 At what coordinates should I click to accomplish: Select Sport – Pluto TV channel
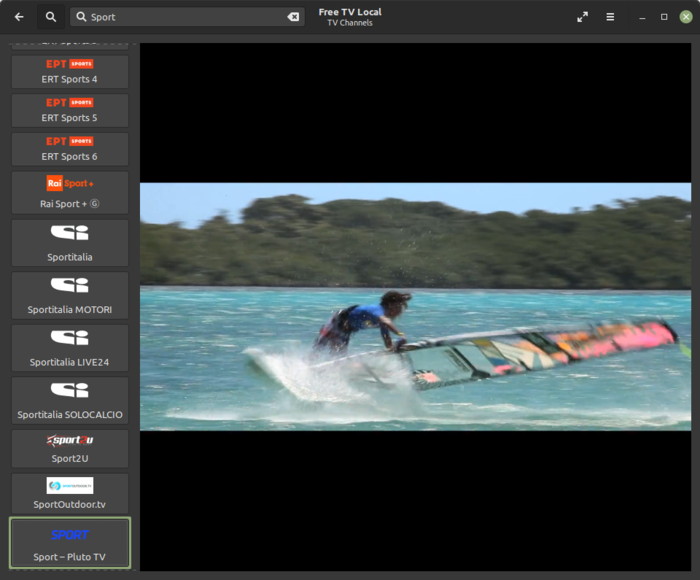tap(70, 543)
